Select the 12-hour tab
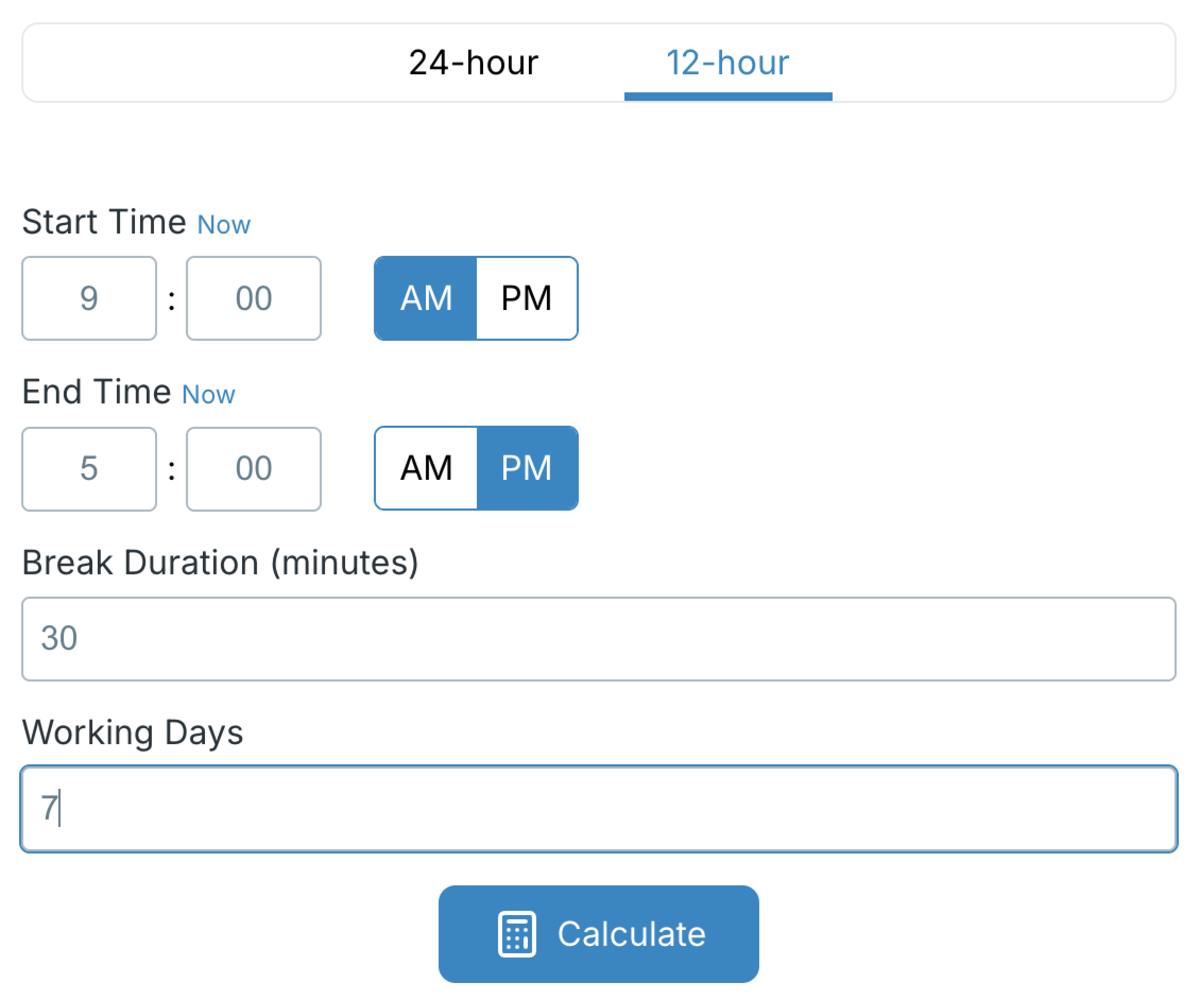This screenshot has width=1200, height=1000. (x=728, y=63)
